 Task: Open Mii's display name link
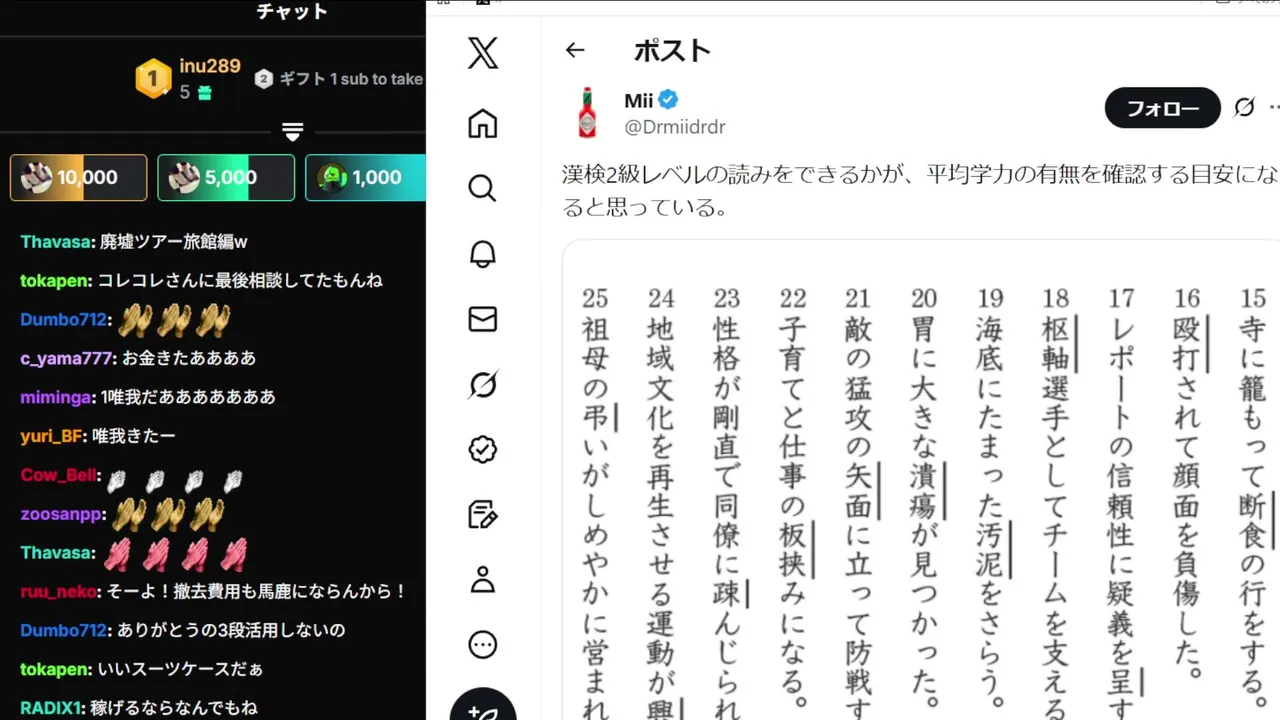click(x=638, y=100)
